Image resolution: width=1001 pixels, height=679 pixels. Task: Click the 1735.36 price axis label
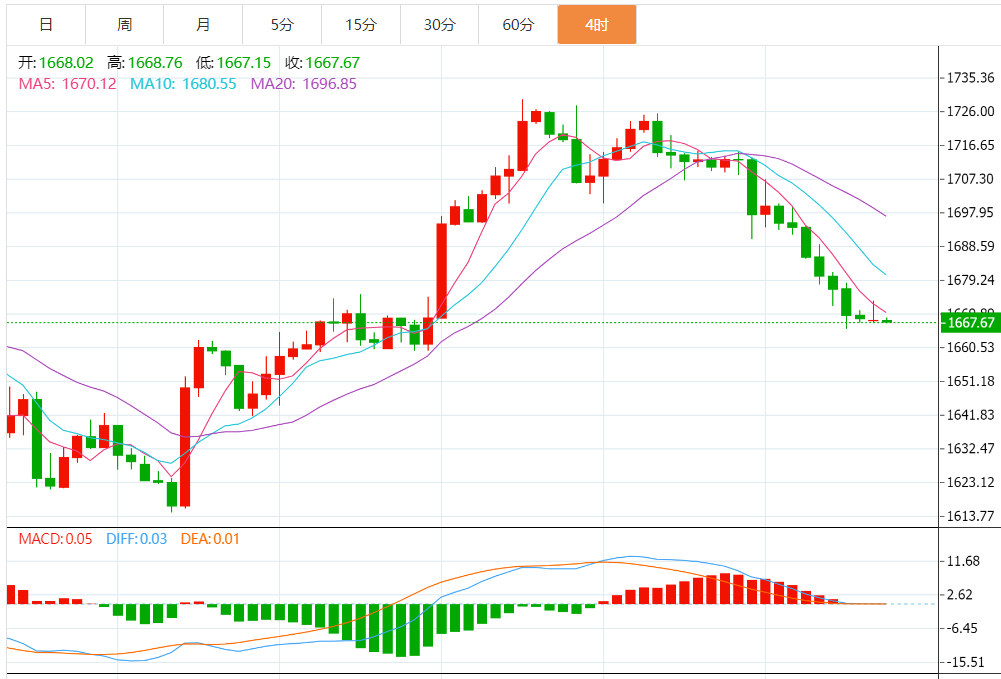point(970,78)
